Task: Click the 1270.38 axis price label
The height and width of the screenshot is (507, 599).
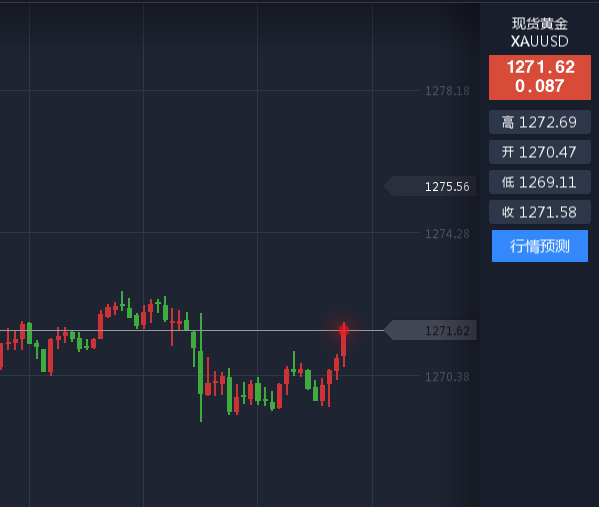Action: click(447, 377)
